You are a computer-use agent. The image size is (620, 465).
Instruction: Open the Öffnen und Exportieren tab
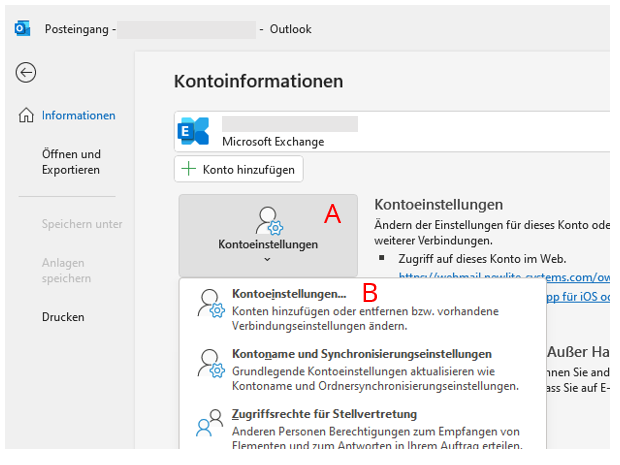[71, 162]
